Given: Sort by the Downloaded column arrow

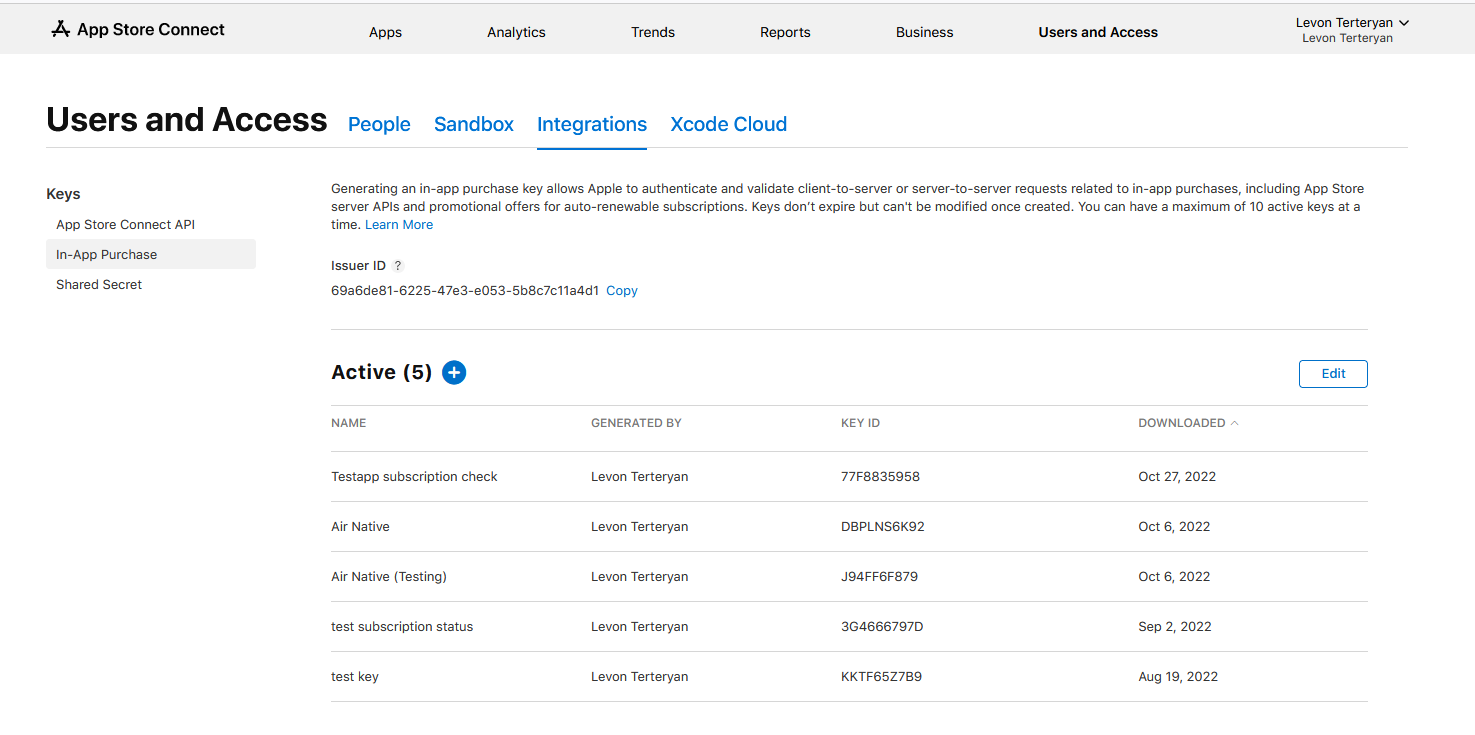Looking at the screenshot, I should coord(1234,423).
